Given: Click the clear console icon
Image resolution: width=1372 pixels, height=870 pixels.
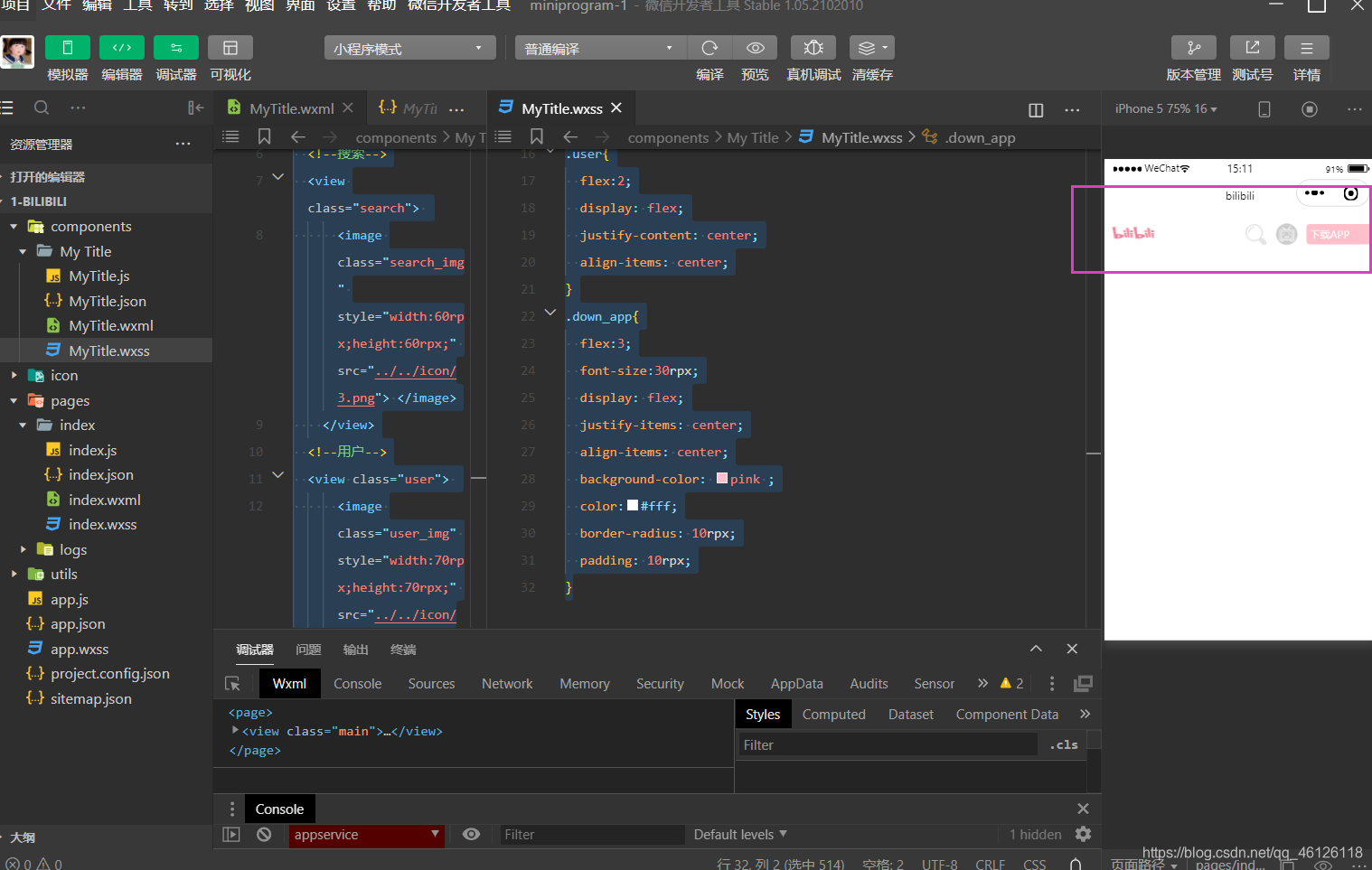Looking at the screenshot, I should tap(264, 834).
